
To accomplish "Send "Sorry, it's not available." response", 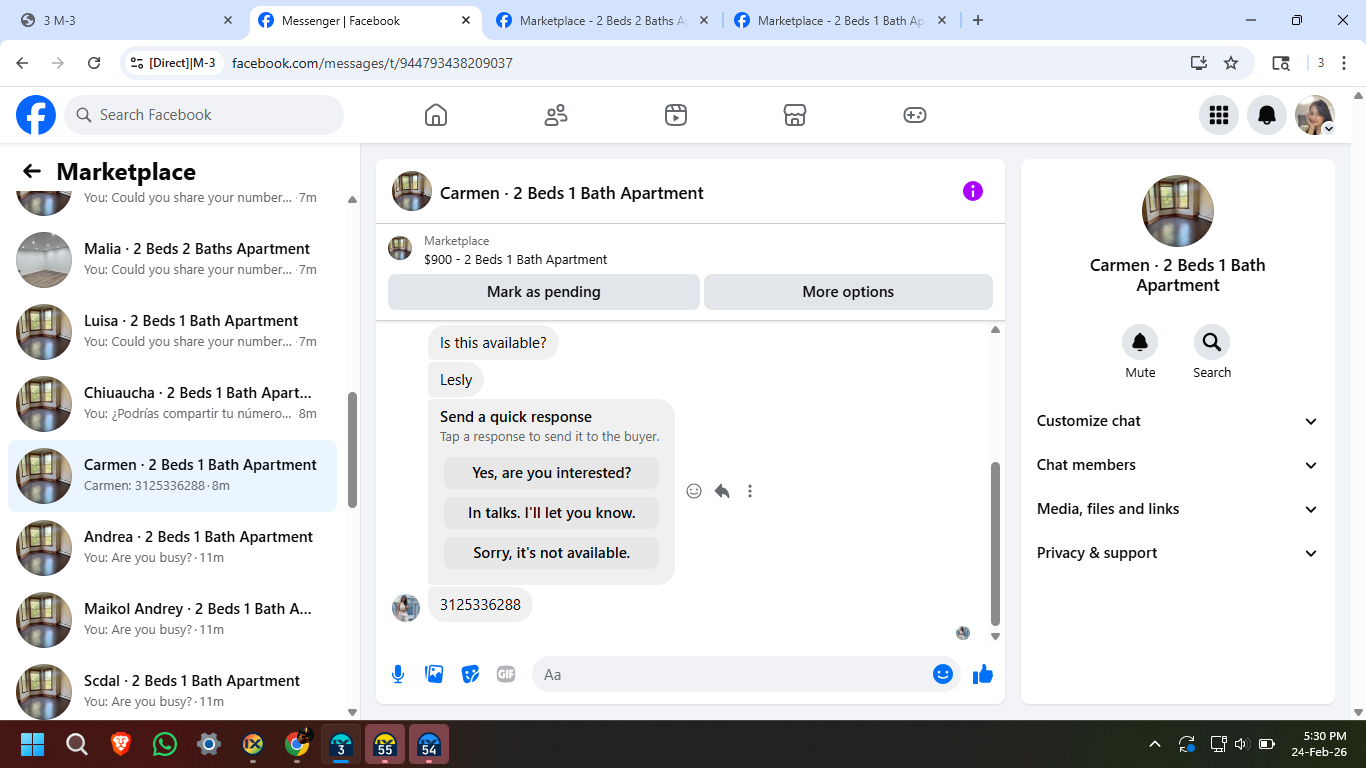I will coord(552,553).
